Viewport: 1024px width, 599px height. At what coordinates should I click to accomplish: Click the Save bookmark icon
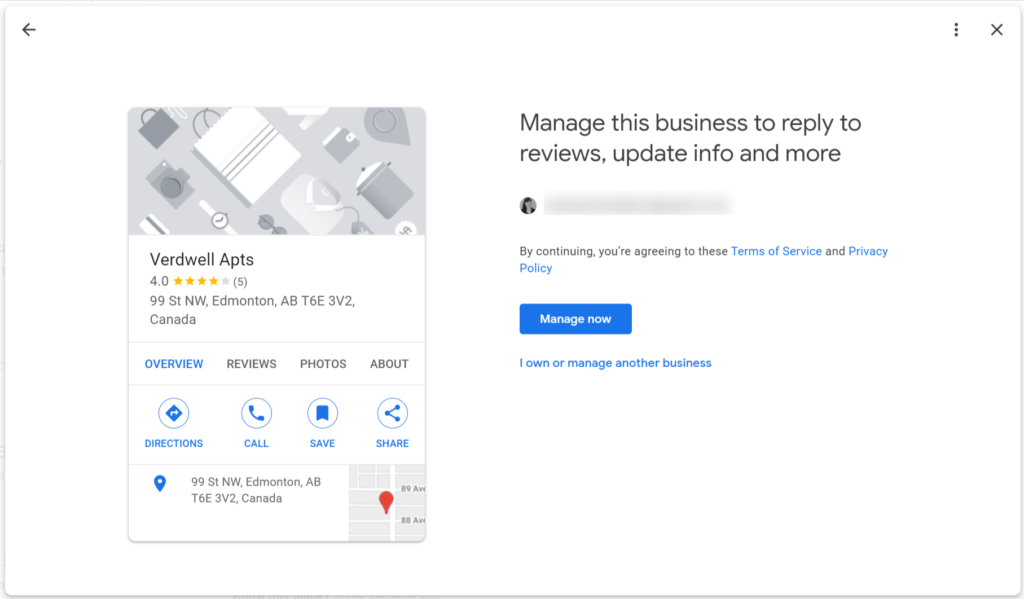322,413
